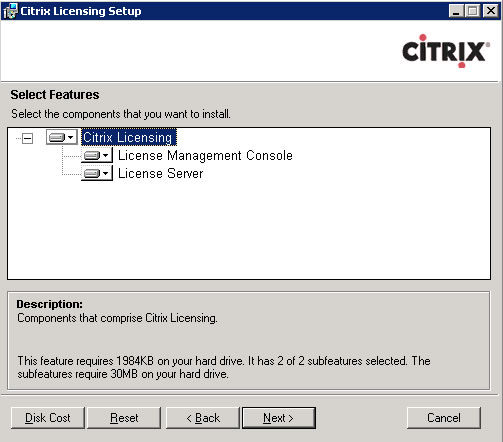Cancel the Citrix Licensing setup

pos(444,418)
